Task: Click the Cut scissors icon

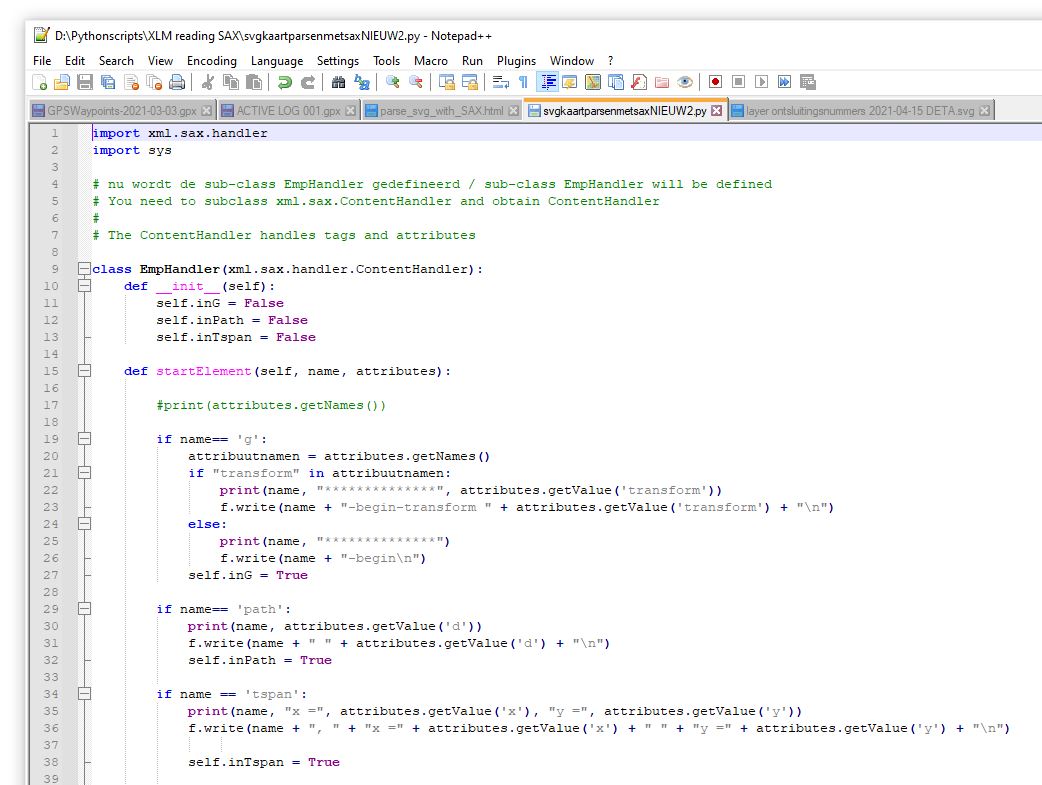Action: click(208, 82)
